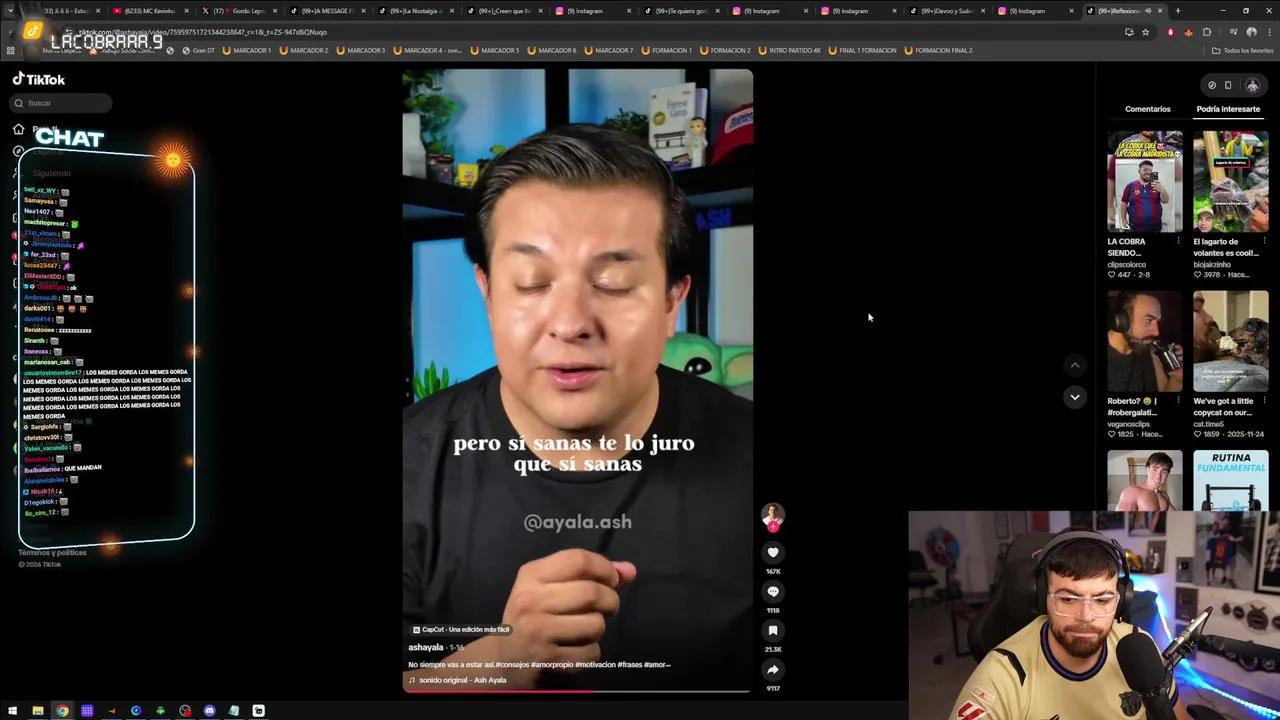Switch to the Comentarios tab
The width and height of the screenshot is (1280, 720).
1147,109
